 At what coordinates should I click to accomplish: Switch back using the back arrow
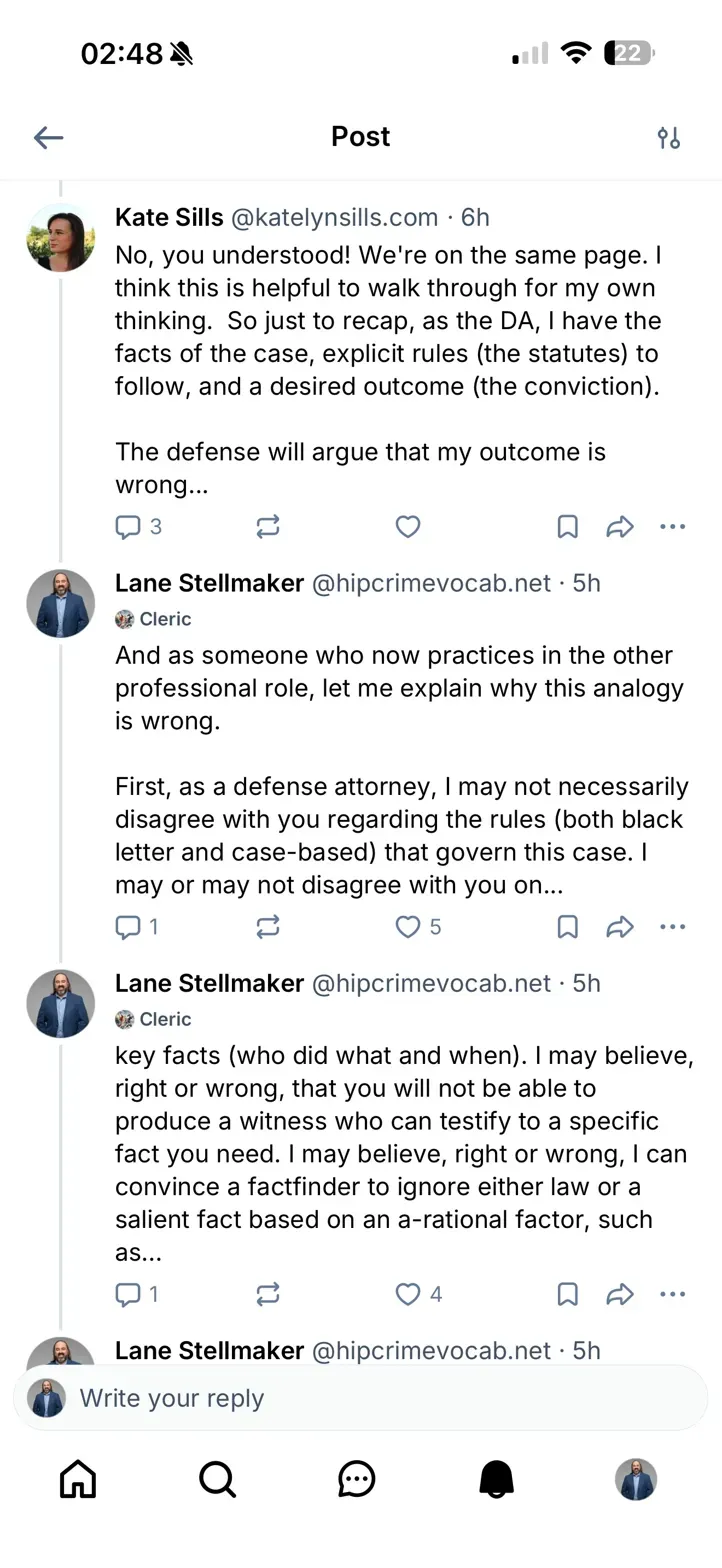pos(48,137)
